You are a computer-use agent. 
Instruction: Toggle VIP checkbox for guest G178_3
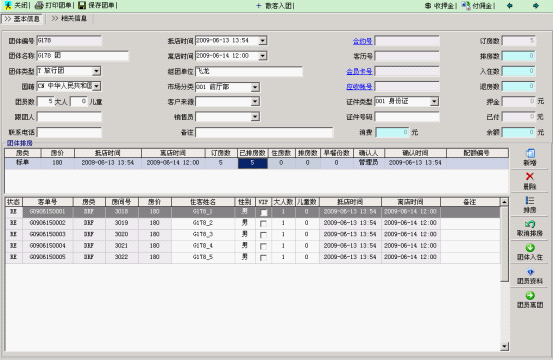[263, 235]
